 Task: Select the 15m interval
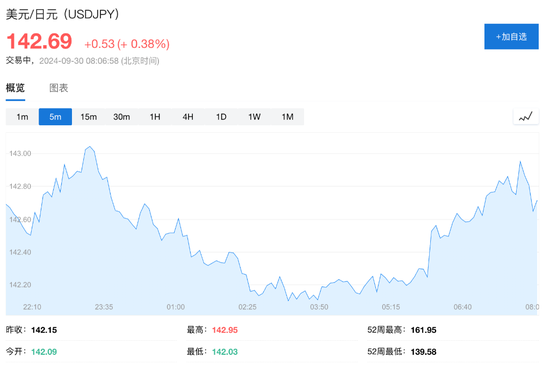(x=88, y=117)
